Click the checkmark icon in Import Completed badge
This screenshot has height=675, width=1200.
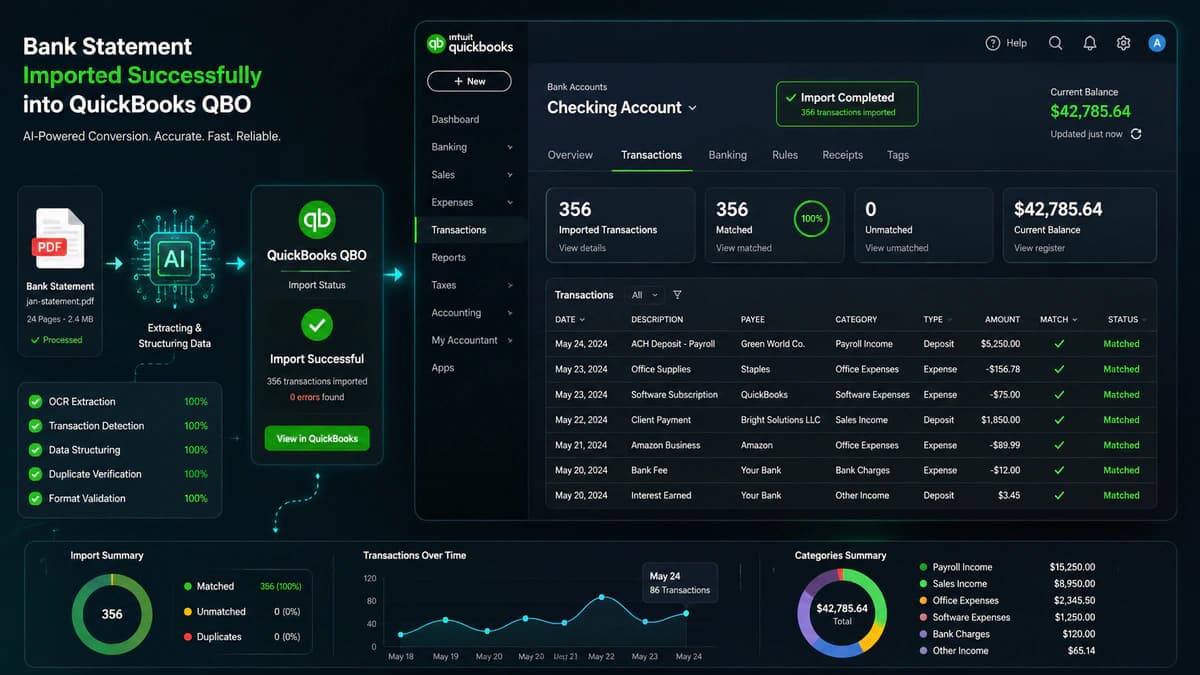pyautogui.click(x=792, y=98)
